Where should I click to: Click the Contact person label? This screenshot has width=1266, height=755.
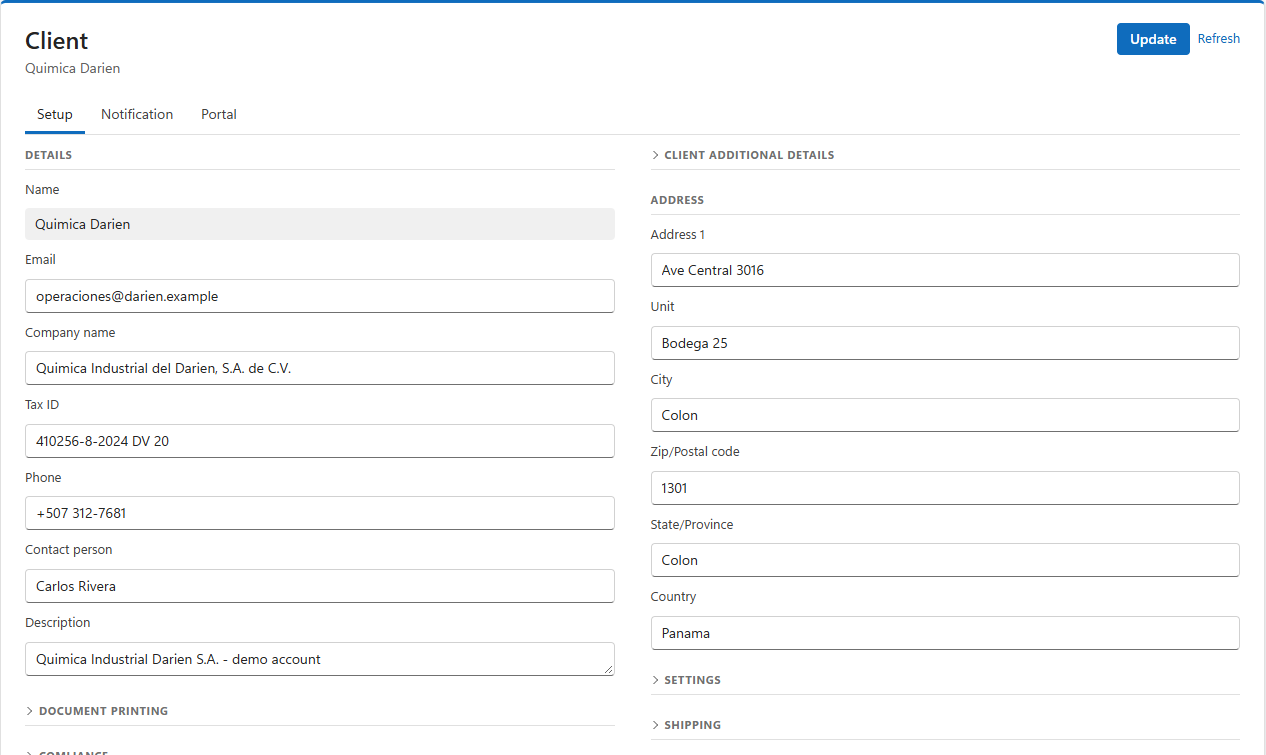pos(69,550)
